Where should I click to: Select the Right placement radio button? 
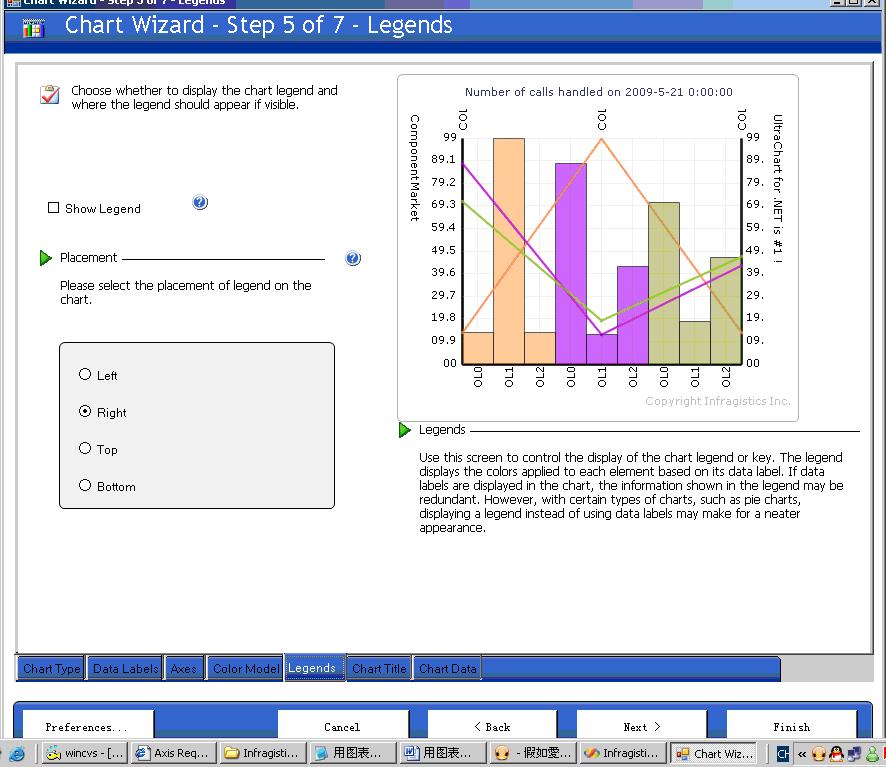point(85,411)
